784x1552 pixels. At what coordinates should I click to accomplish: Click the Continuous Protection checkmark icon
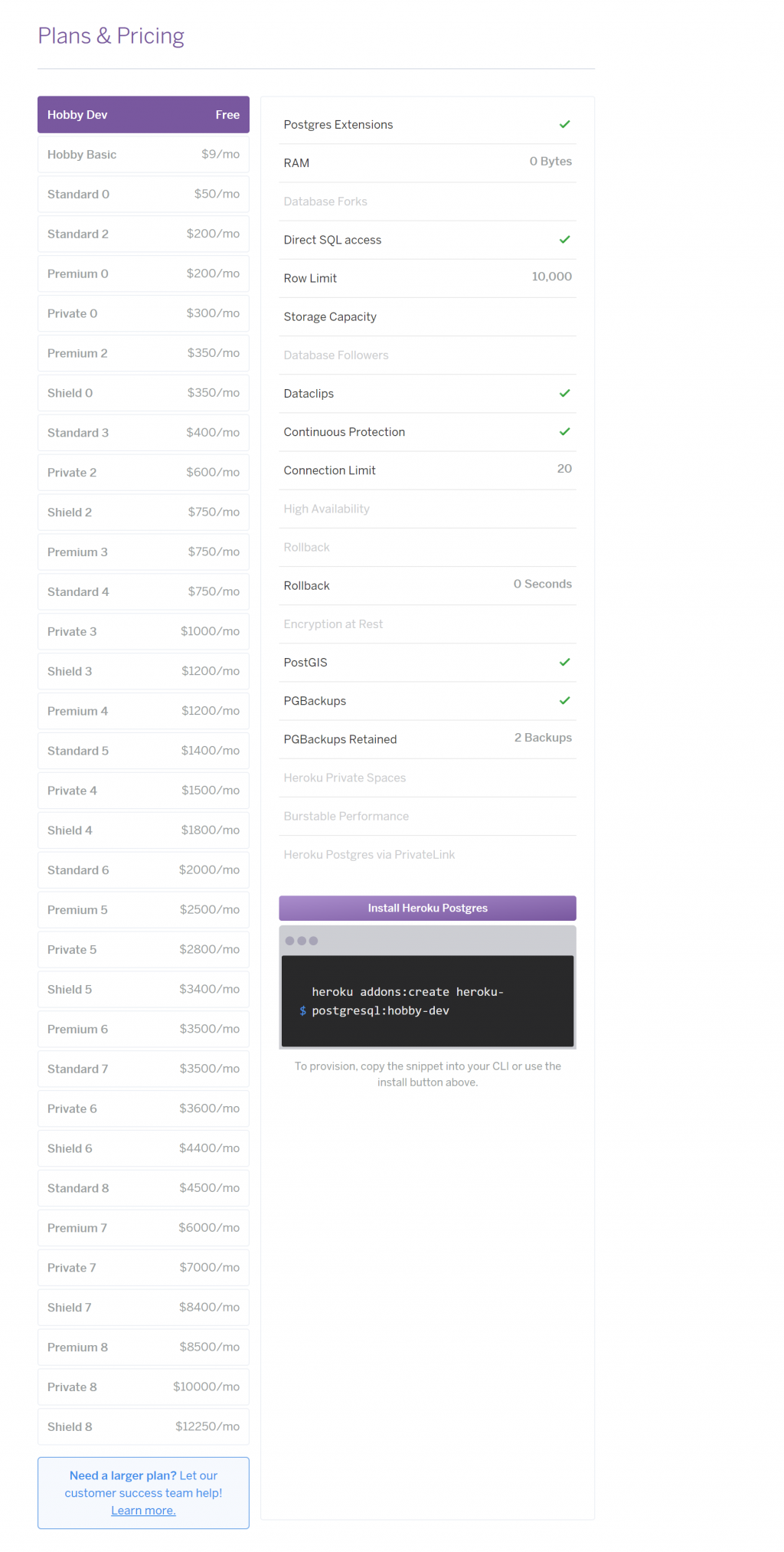click(x=564, y=431)
